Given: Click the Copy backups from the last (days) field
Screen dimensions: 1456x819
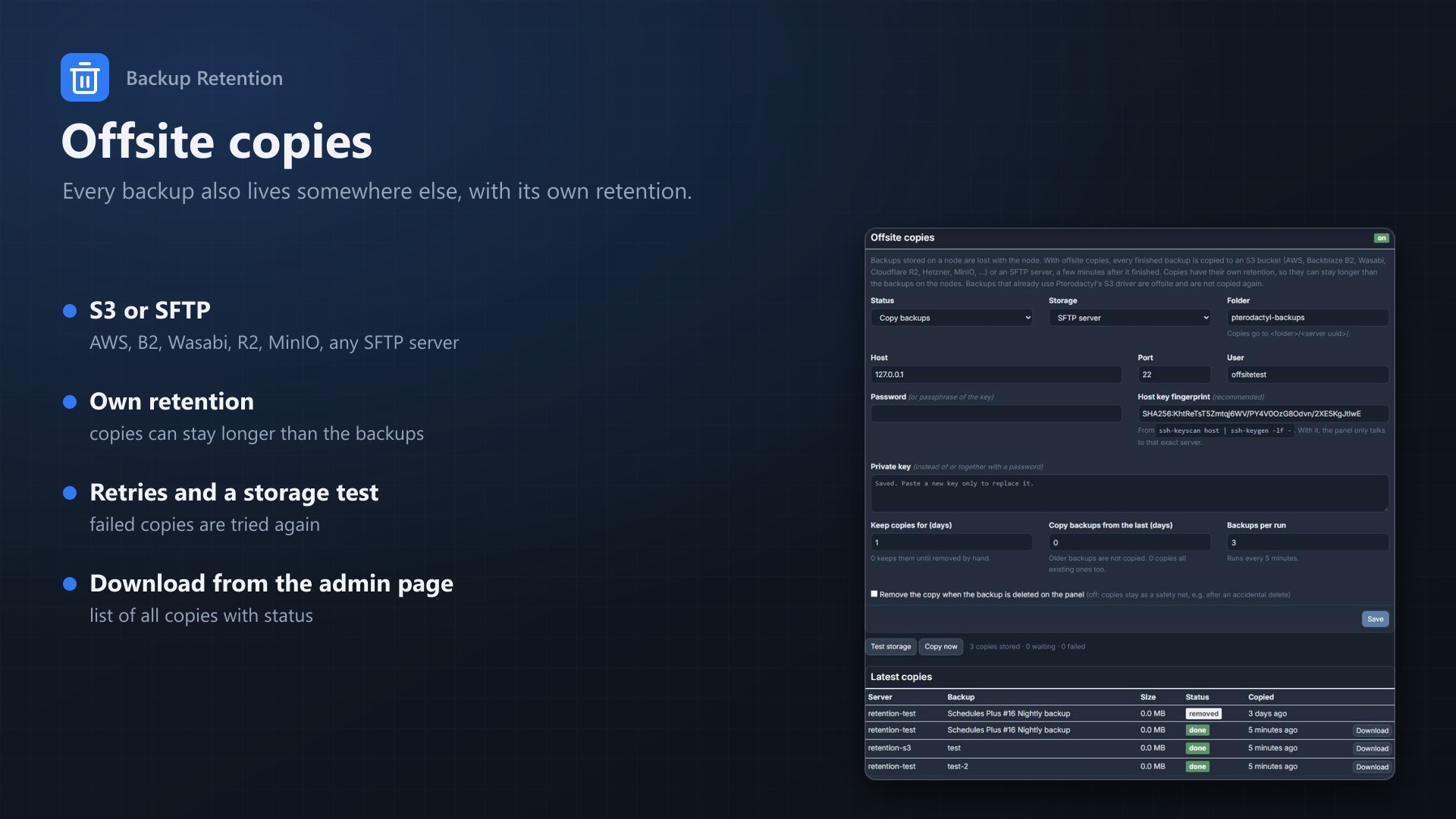Looking at the screenshot, I should [x=1129, y=542].
